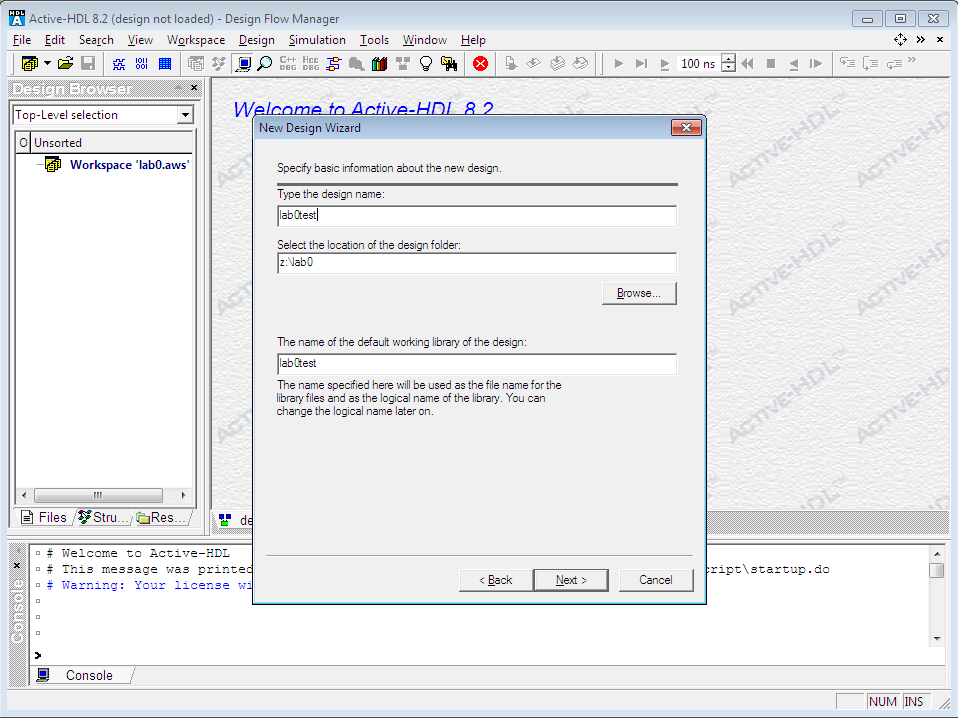The height and width of the screenshot is (718, 958).
Task: Click the red stop X icon
Action: [x=480, y=64]
